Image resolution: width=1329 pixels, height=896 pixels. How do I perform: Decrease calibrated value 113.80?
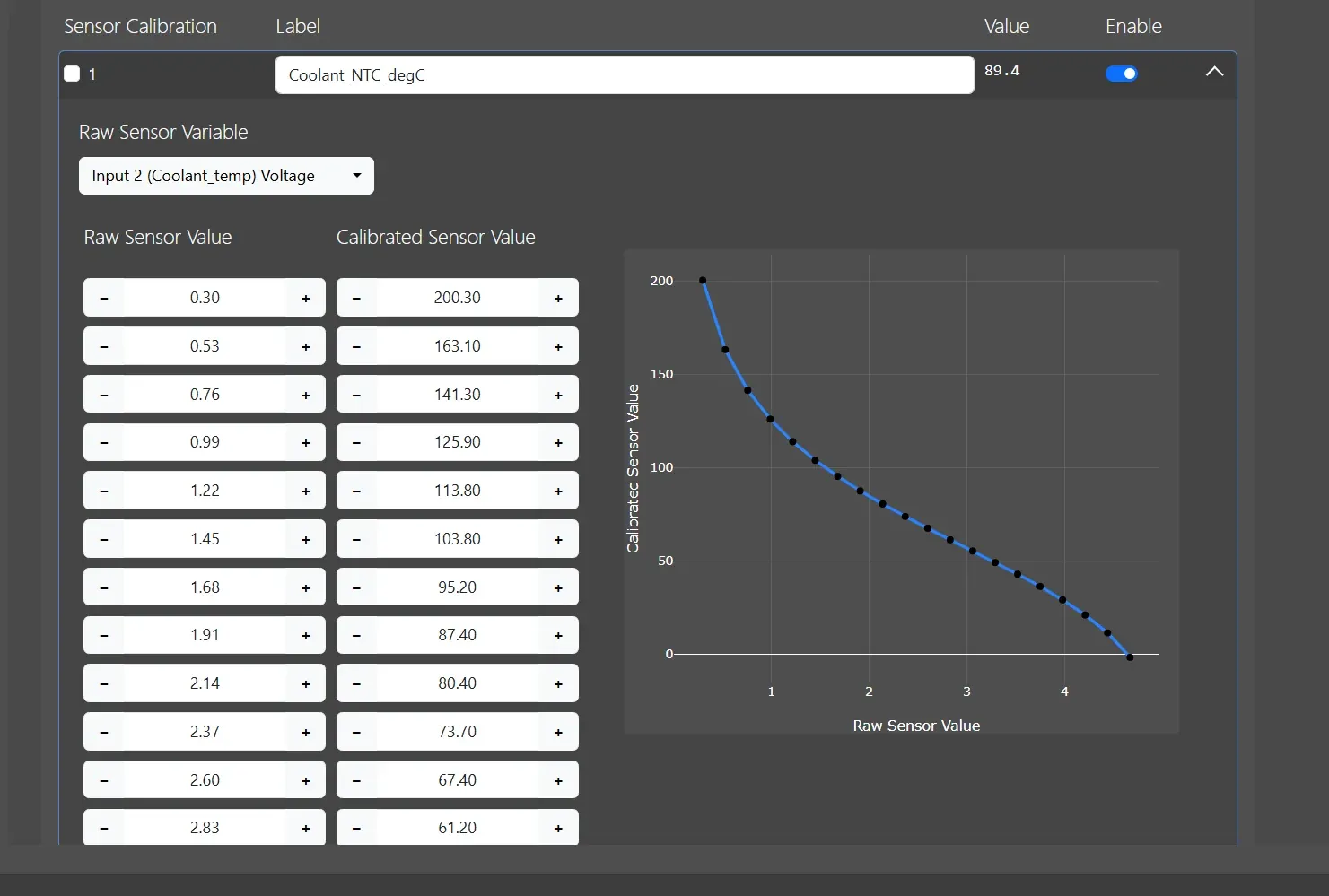pos(356,491)
